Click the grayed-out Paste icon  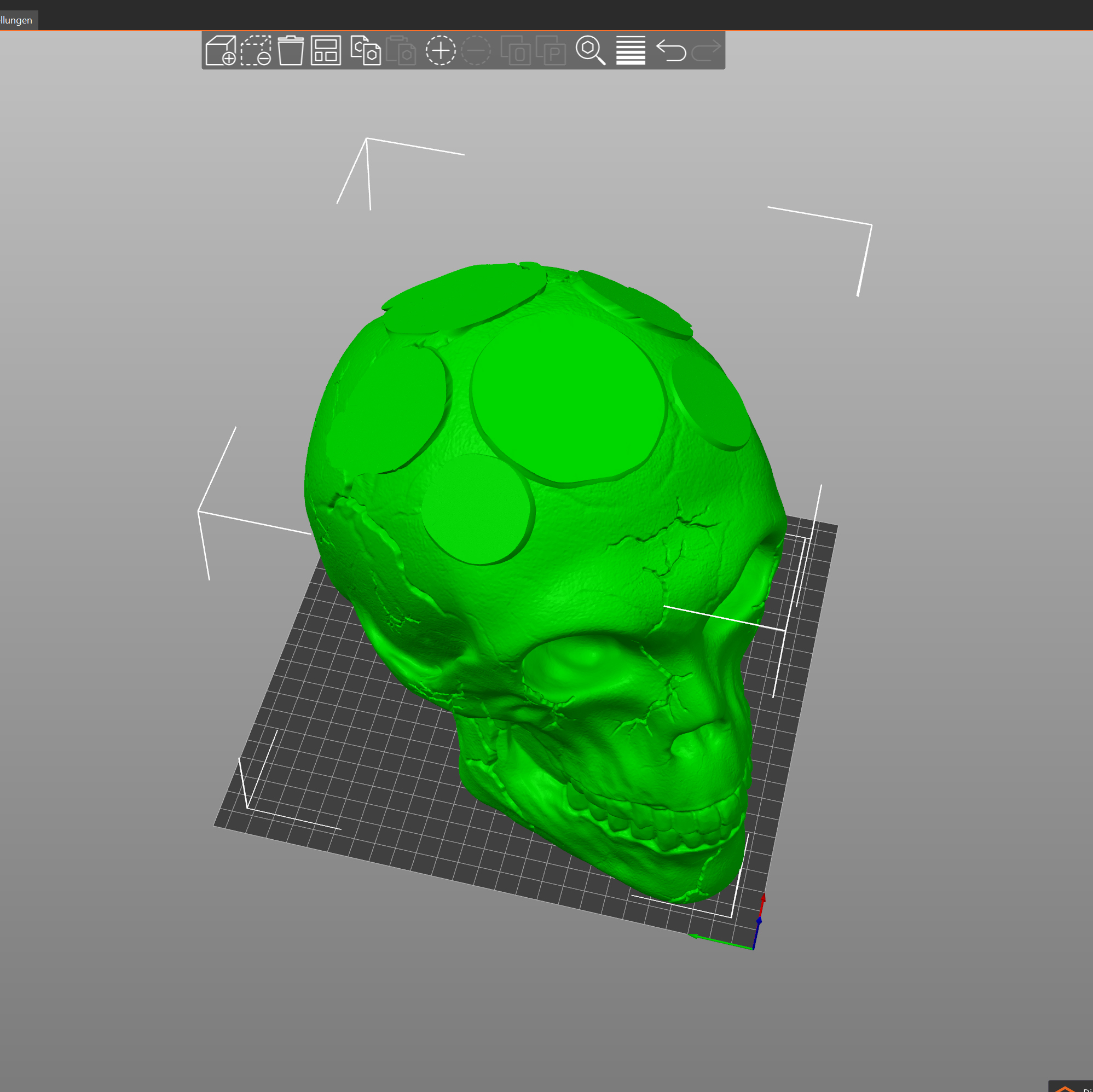tap(401, 51)
